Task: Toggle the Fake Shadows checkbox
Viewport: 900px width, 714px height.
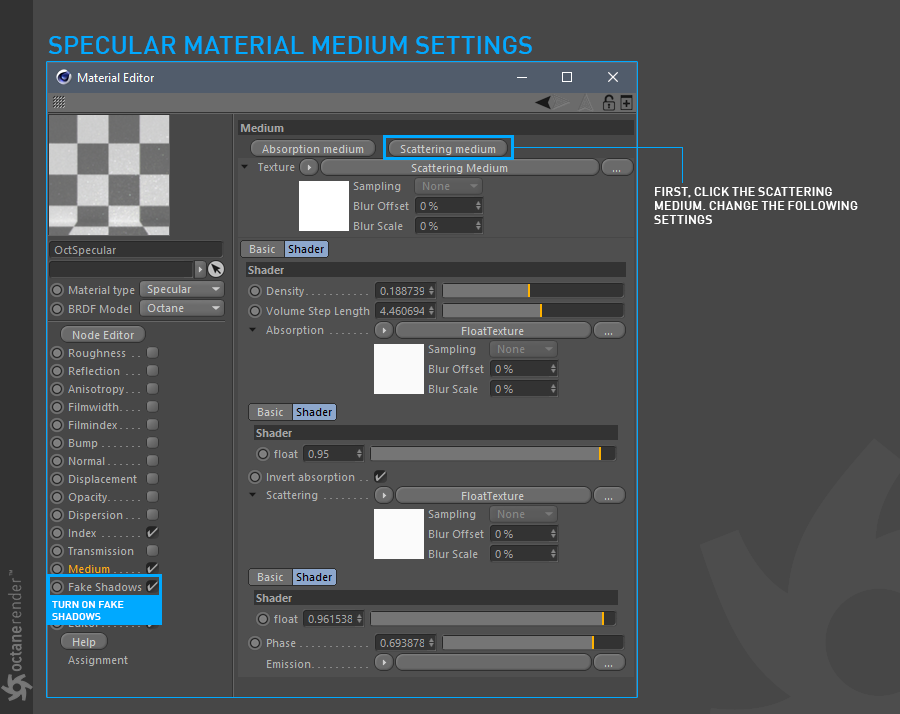Action: pyautogui.click(x=152, y=586)
